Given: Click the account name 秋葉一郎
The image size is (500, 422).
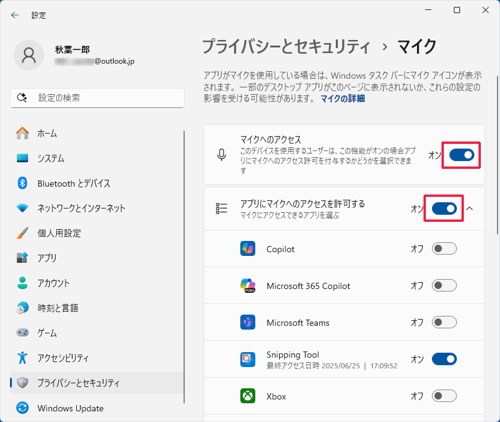Looking at the screenshot, I should (72, 50).
